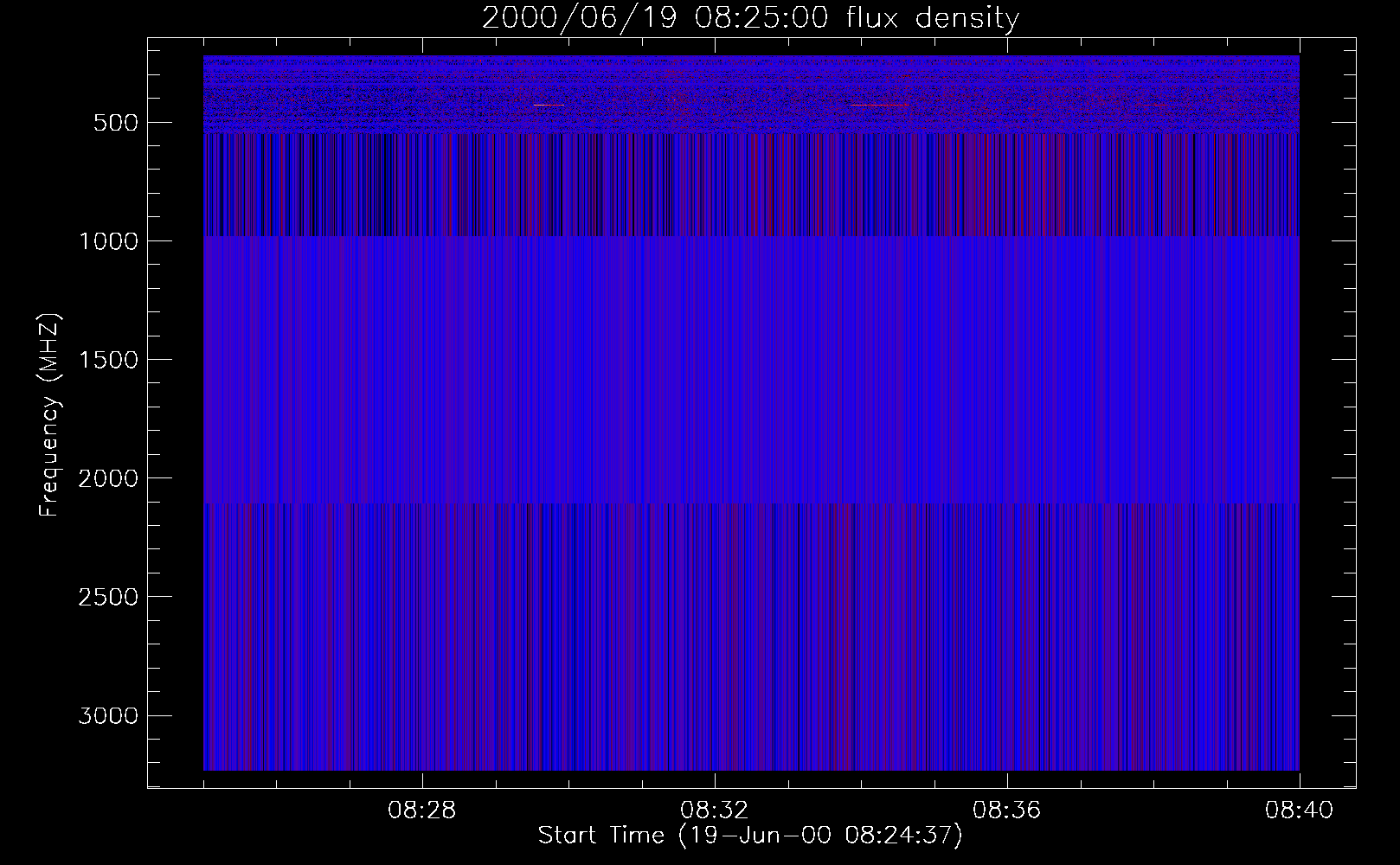Click the plot title '2000/06/19 08:25:00 flux density'
The image size is (1400, 865).
(x=750, y=18)
